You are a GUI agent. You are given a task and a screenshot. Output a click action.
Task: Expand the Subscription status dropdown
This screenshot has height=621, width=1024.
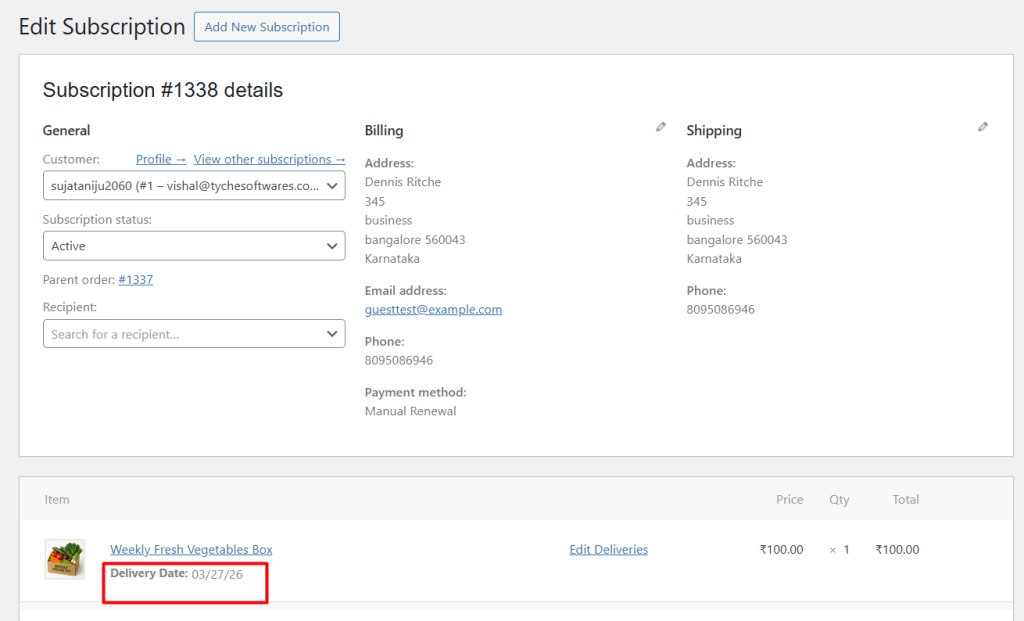[194, 246]
